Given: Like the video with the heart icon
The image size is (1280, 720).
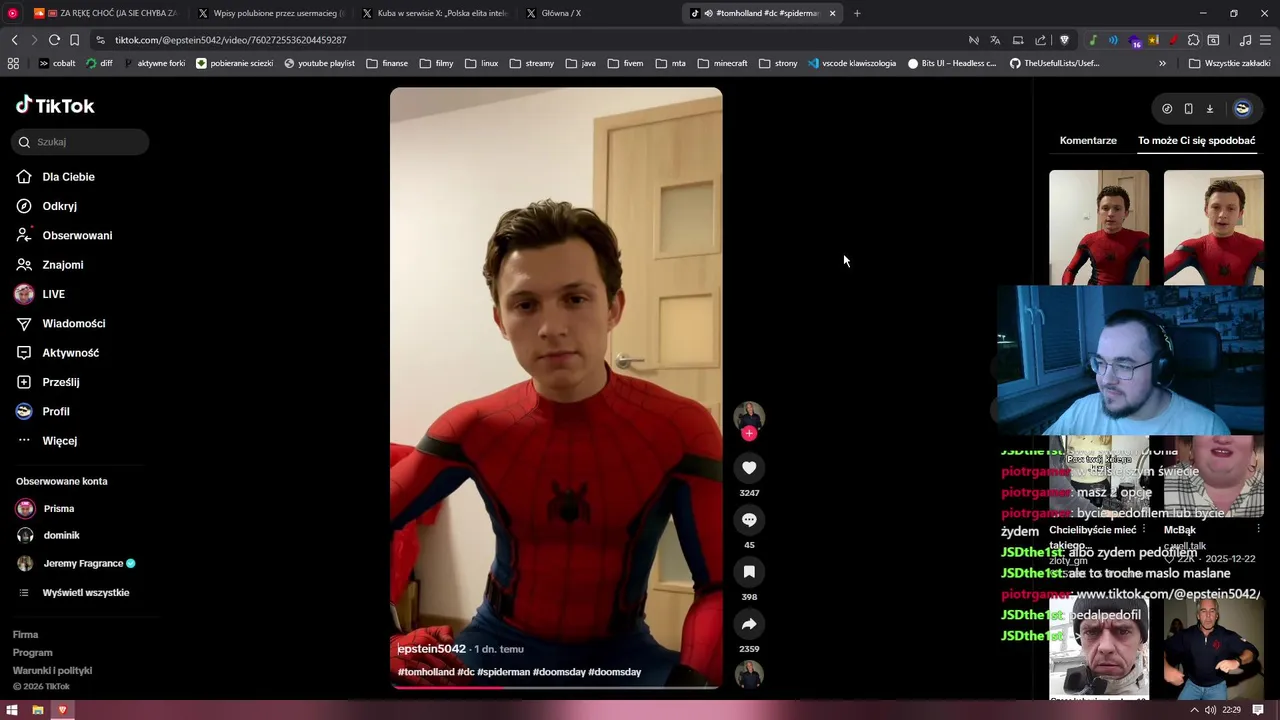Looking at the screenshot, I should click(749, 468).
